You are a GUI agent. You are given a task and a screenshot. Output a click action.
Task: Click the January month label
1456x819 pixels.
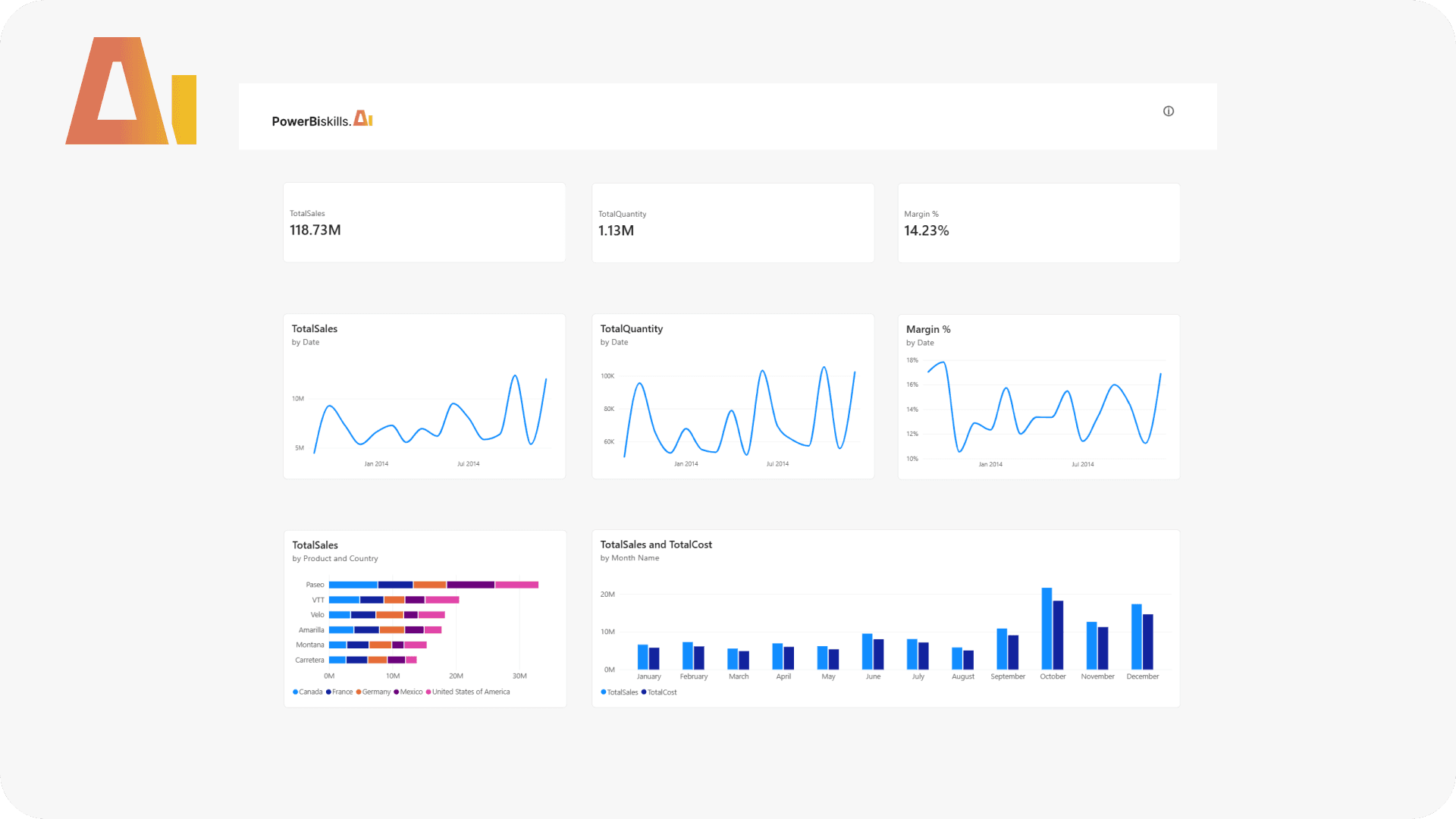(x=648, y=676)
